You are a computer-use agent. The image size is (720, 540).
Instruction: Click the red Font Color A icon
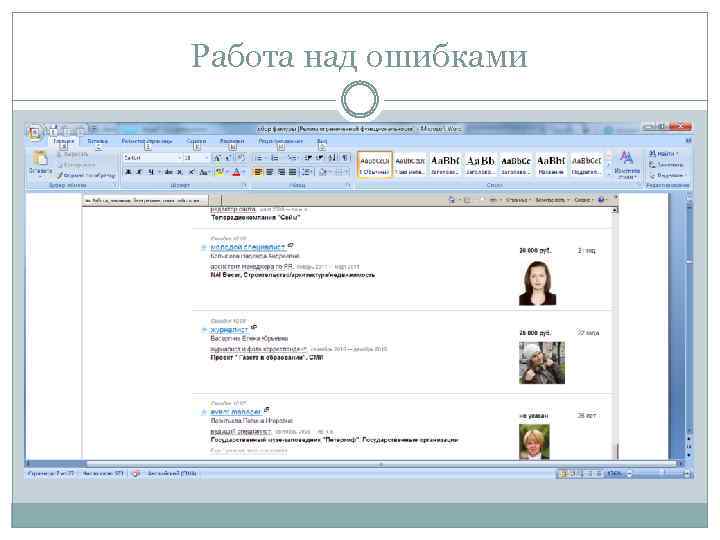tap(236, 172)
